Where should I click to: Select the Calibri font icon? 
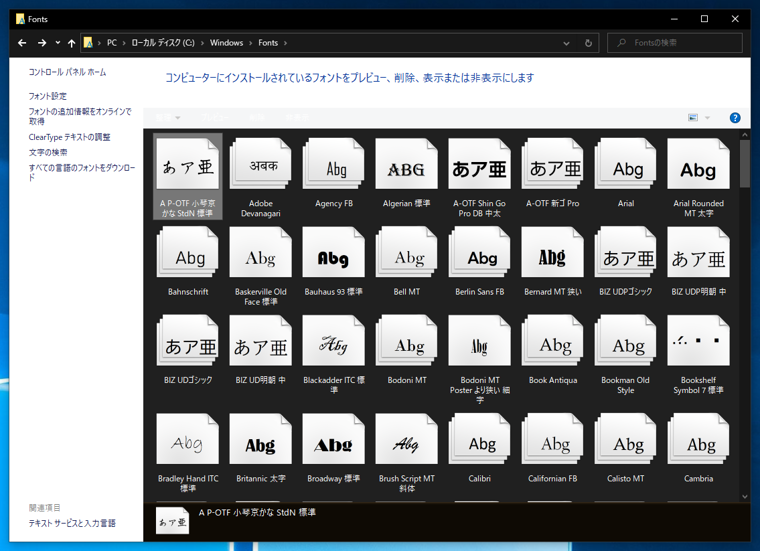pos(479,439)
